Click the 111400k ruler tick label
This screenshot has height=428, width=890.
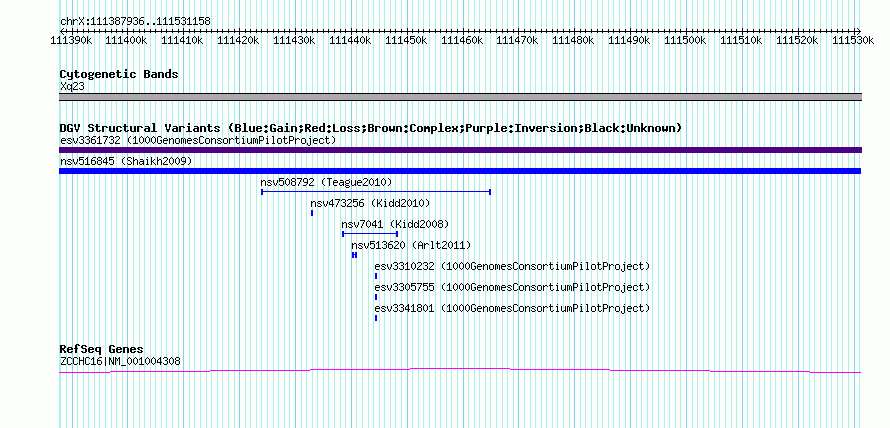127,40
